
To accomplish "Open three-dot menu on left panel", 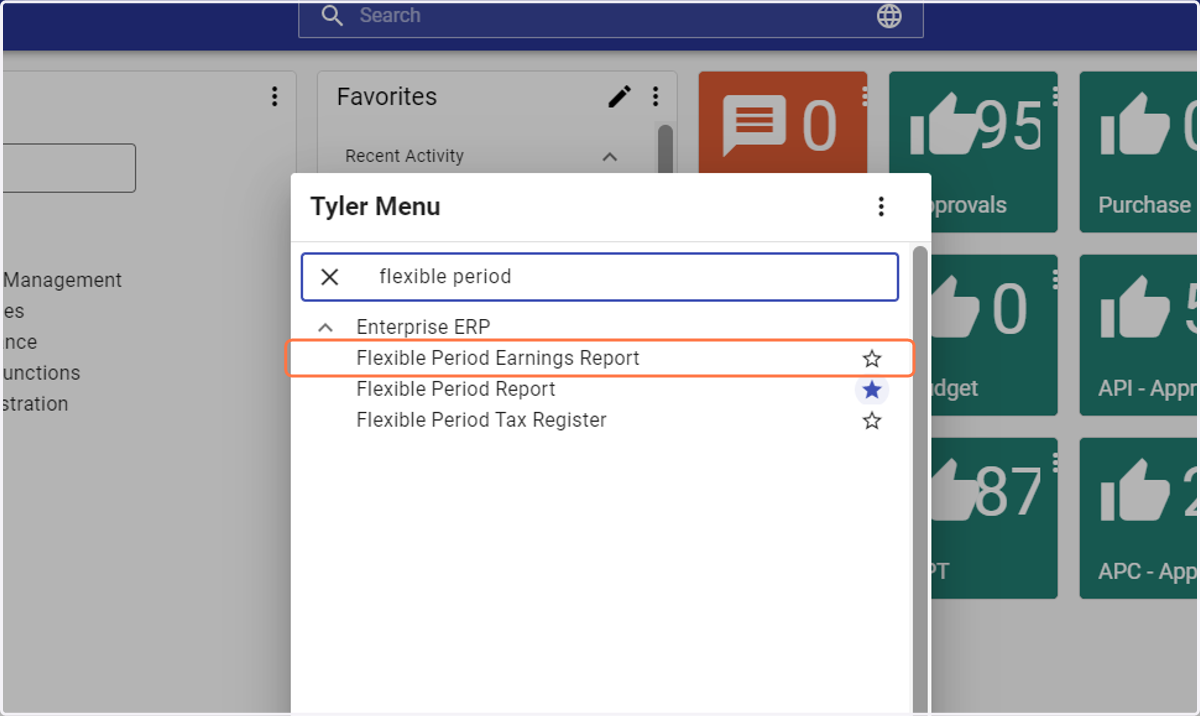I will pyautogui.click(x=275, y=97).
